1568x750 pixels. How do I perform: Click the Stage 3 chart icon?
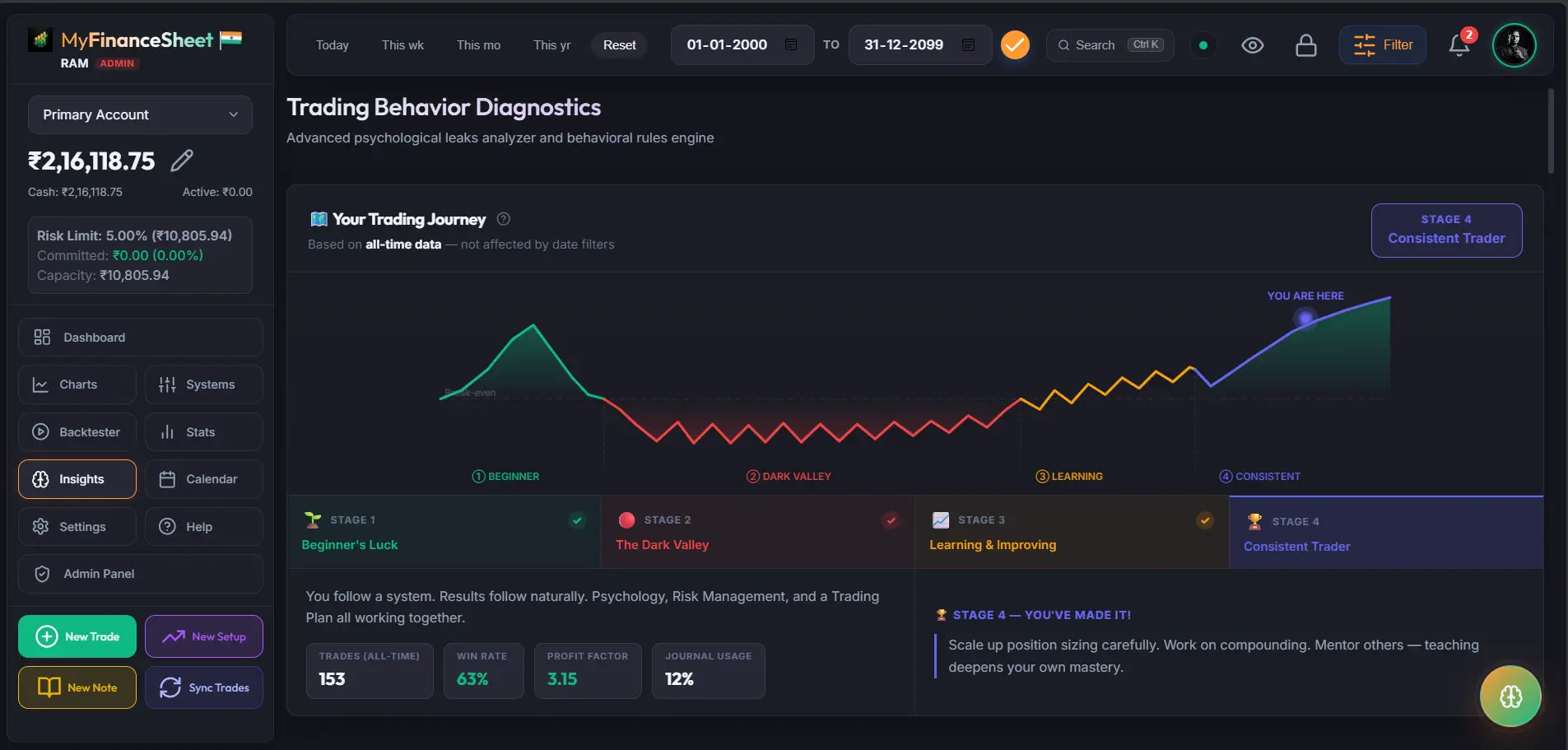coord(941,520)
